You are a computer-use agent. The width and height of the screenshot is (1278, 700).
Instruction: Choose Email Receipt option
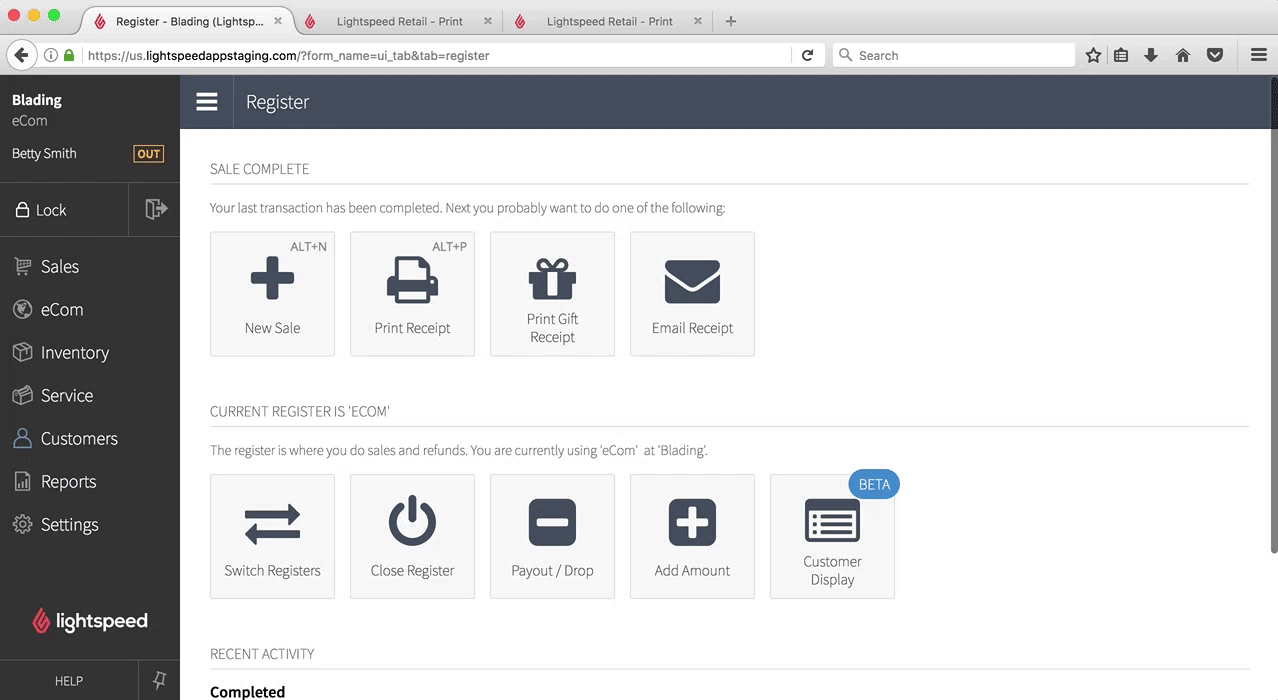(692, 294)
